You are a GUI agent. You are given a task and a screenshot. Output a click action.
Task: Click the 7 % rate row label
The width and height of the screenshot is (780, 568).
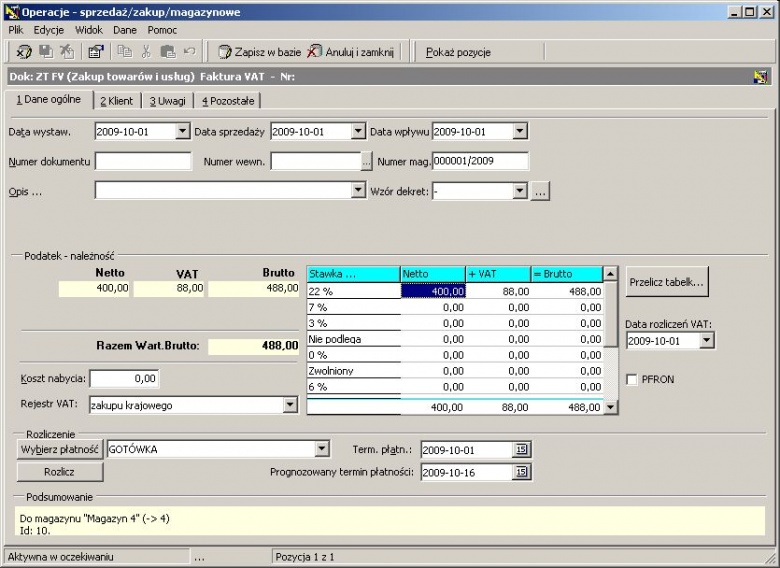[354, 307]
